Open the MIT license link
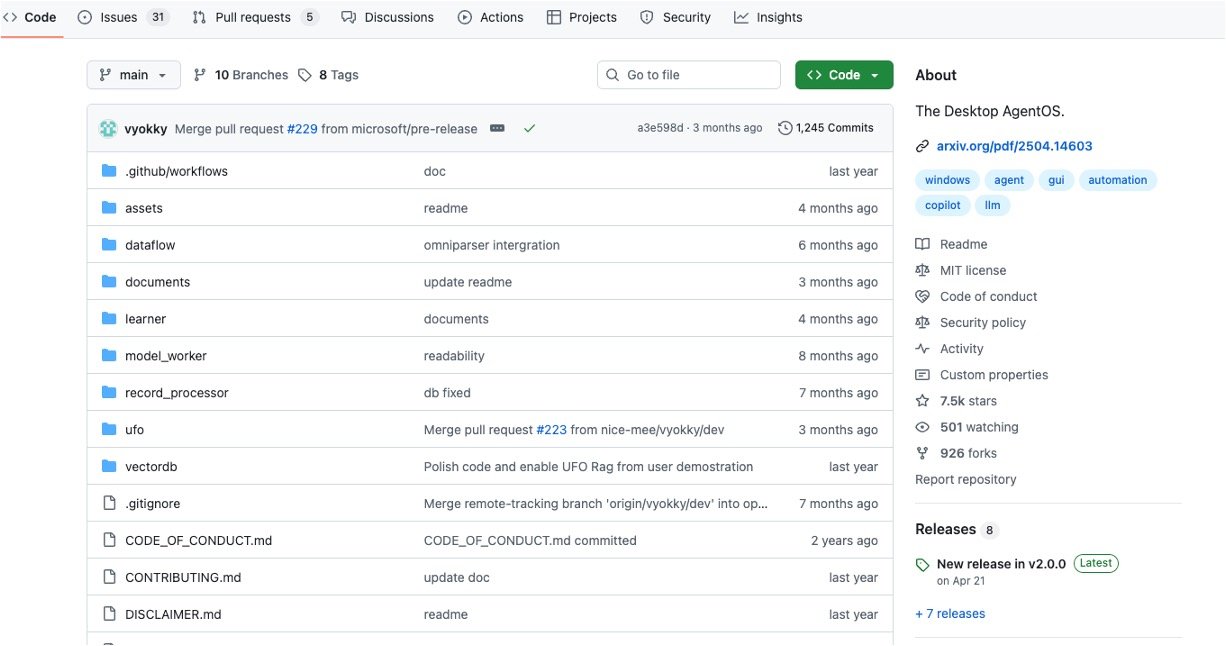1226x646 pixels. tap(972, 270)
